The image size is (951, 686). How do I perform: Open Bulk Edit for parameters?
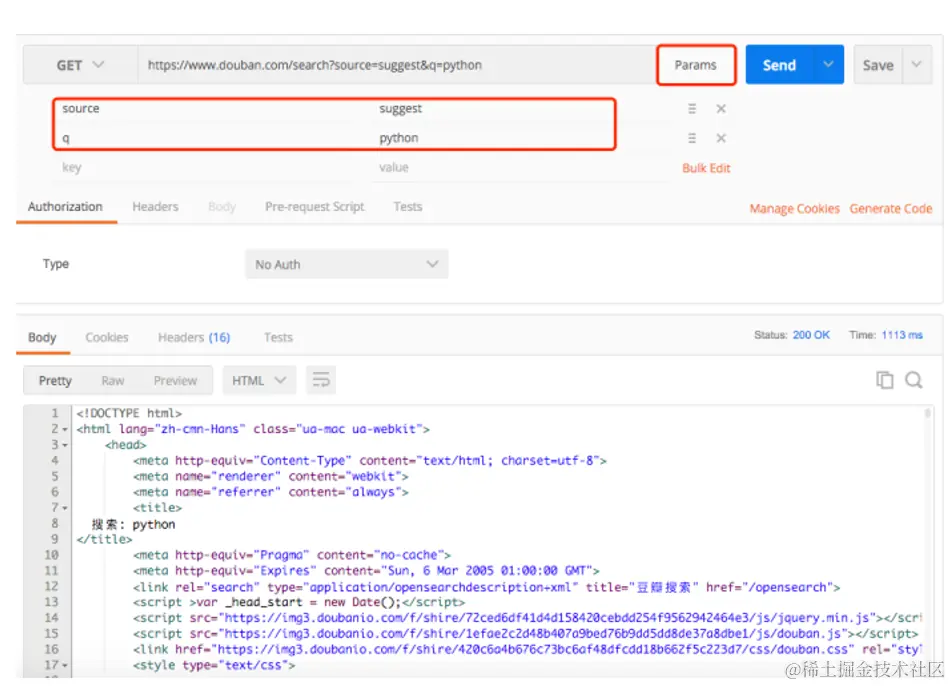(x=706, y=168)
